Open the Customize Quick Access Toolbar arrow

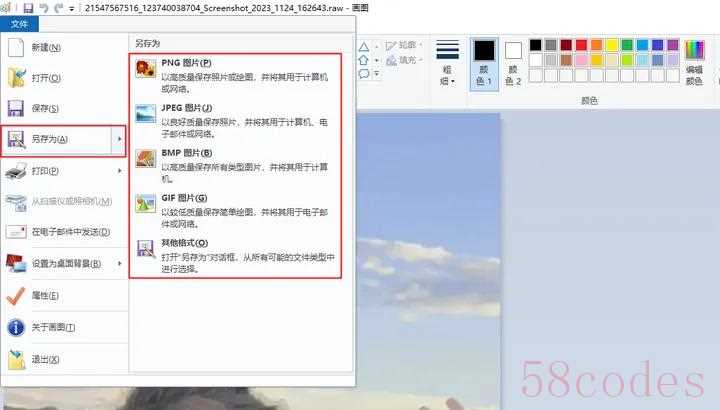[72, 9]
